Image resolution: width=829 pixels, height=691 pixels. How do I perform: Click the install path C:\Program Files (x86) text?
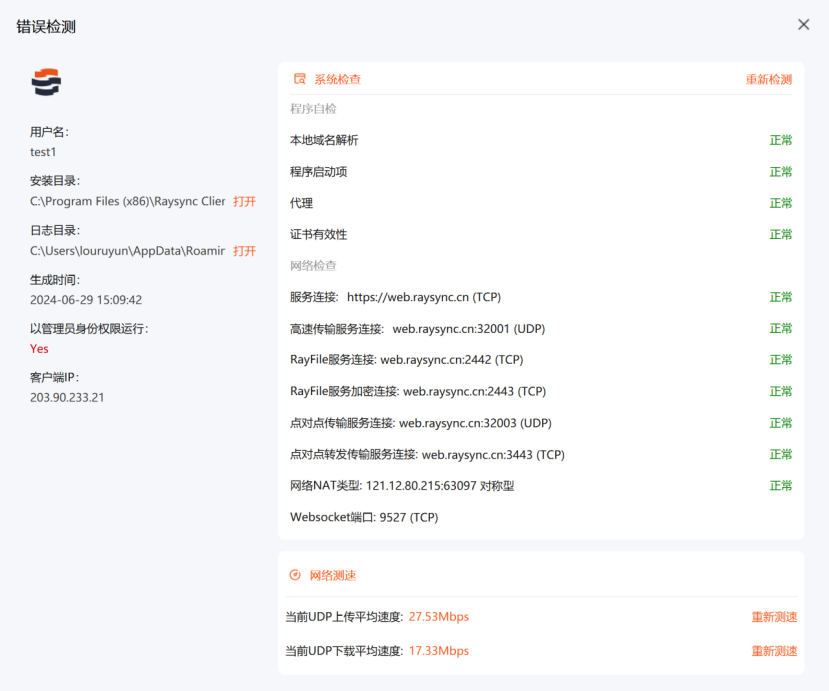tap(127, 201)
